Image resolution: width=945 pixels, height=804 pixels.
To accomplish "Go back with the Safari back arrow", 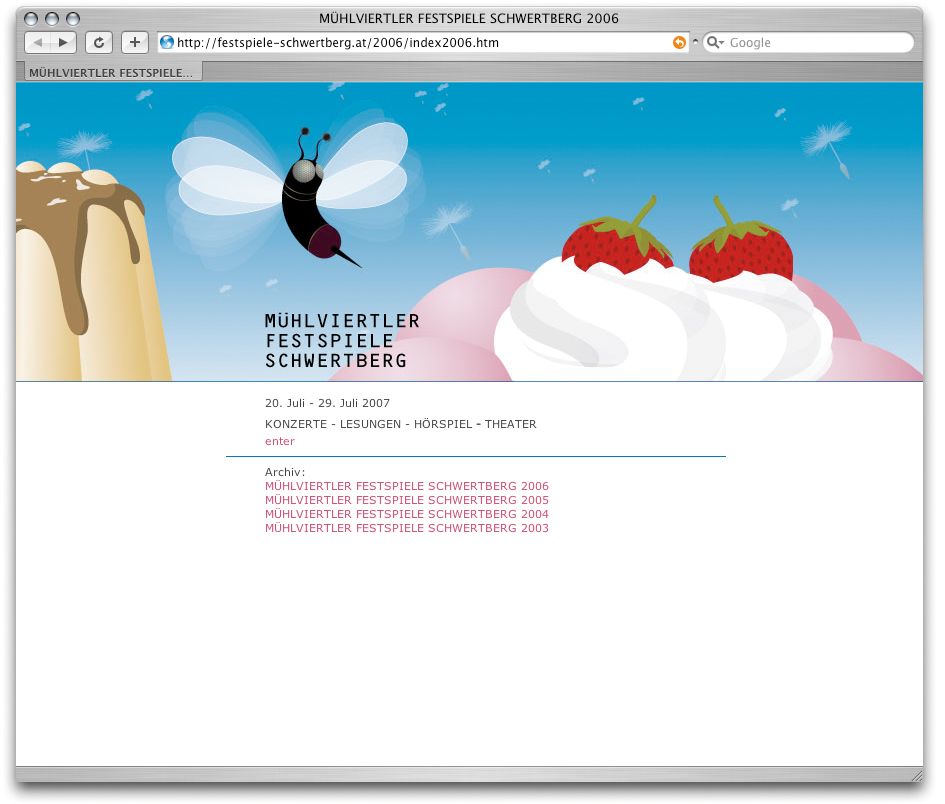I will [37, 43].
